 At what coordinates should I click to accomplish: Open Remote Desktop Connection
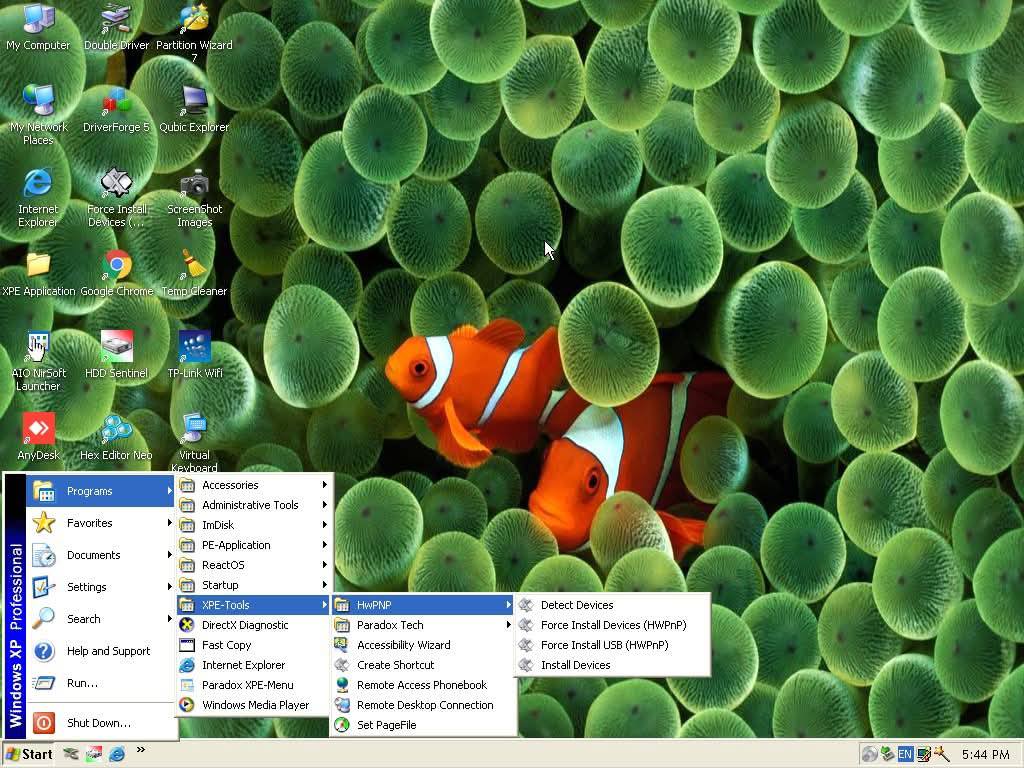point(423,705)
